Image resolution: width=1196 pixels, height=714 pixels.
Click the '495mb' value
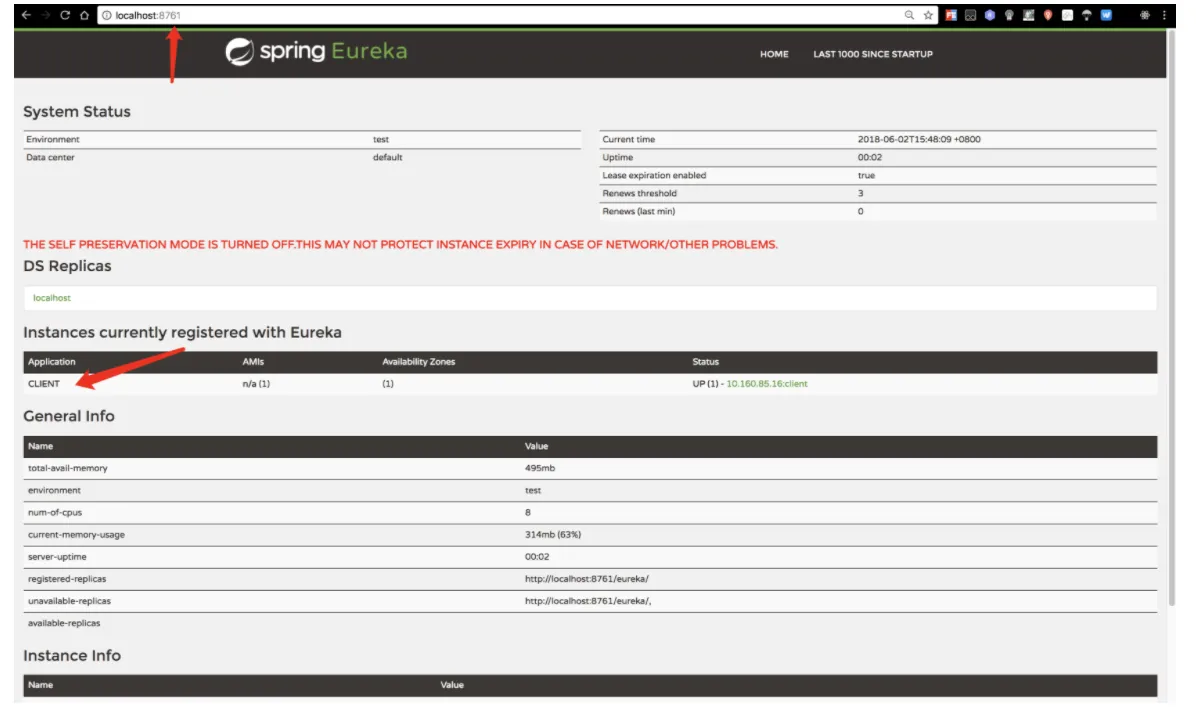click(540, 468)
